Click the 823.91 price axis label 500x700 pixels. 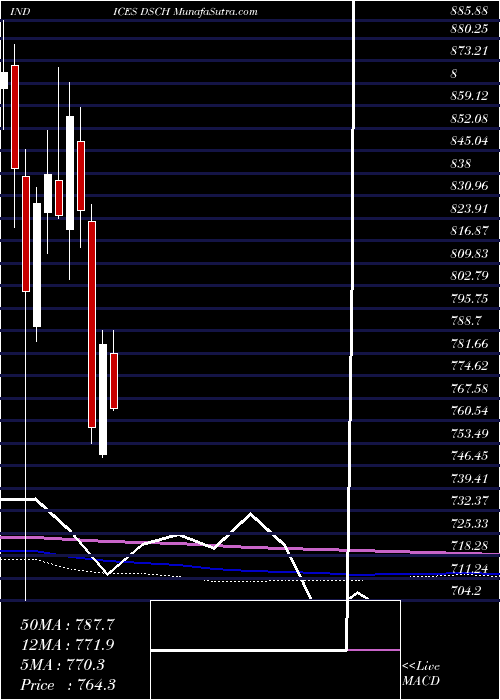click(468, 208)
